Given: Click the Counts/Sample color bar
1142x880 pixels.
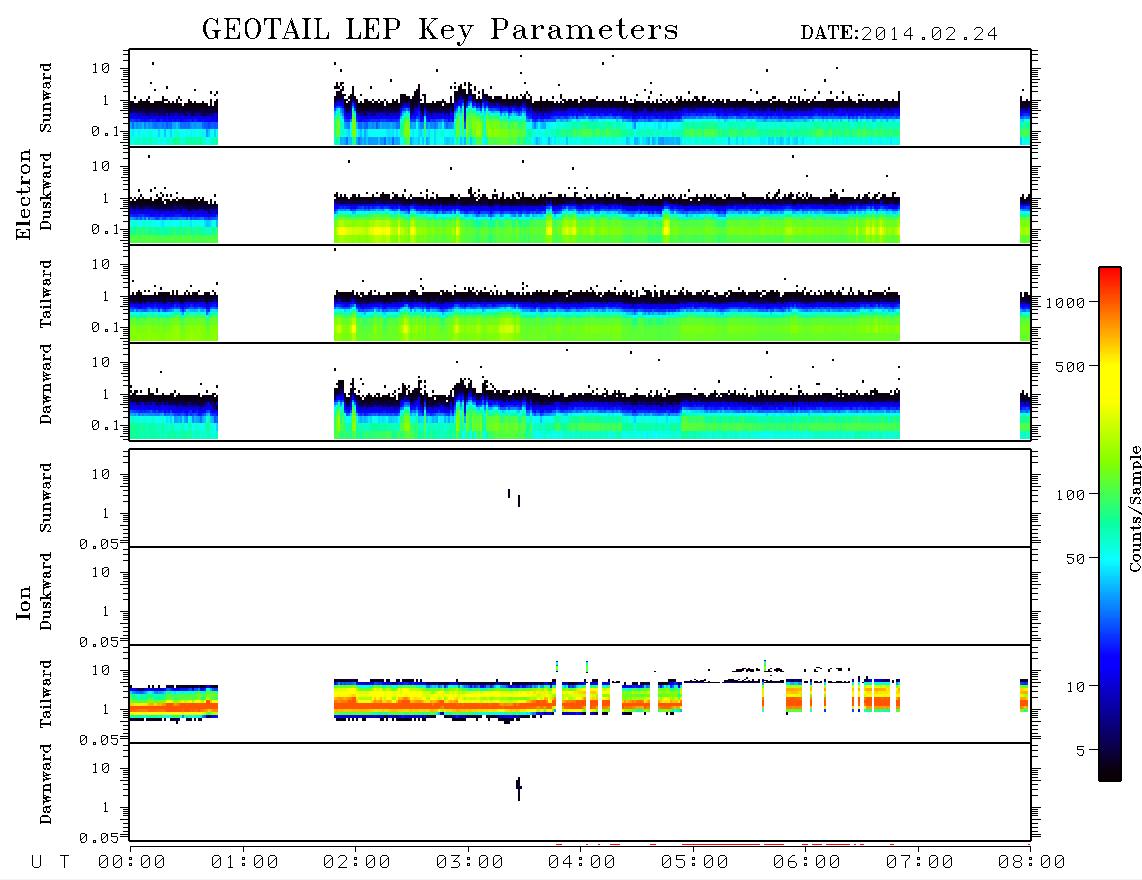Looking at the screenshot, I should tap(1109, 524).
